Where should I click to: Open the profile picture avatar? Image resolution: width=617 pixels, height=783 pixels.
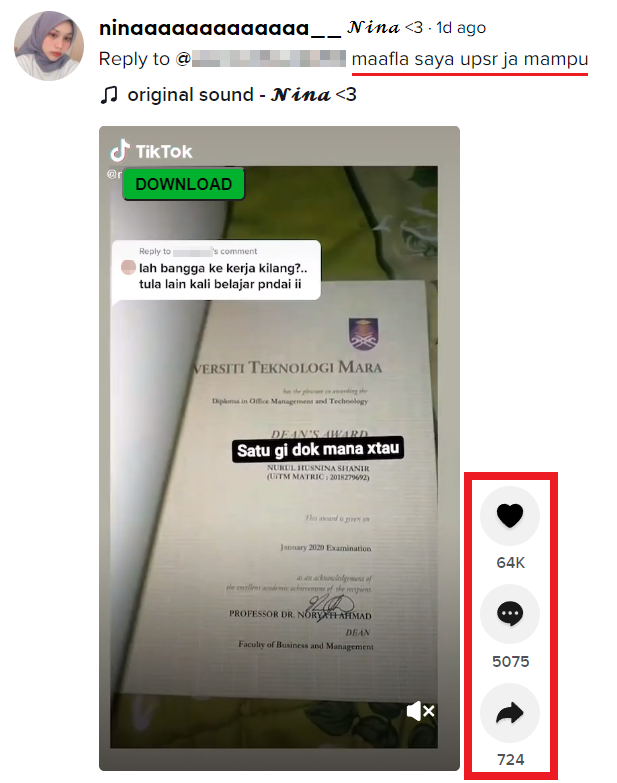tap(49, 46)
